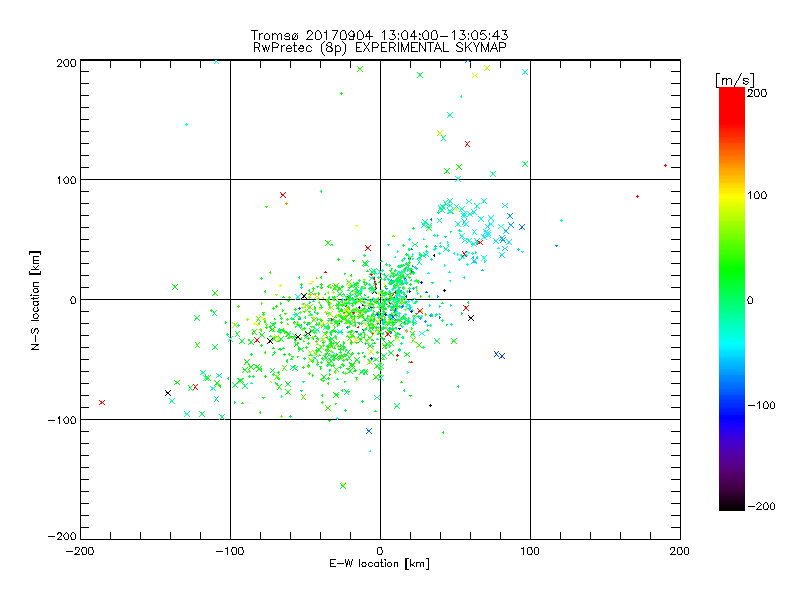The image size is (800, 600).
Task: Click the colorbar tick label '-100'
Action: click(x=761, y=405)
